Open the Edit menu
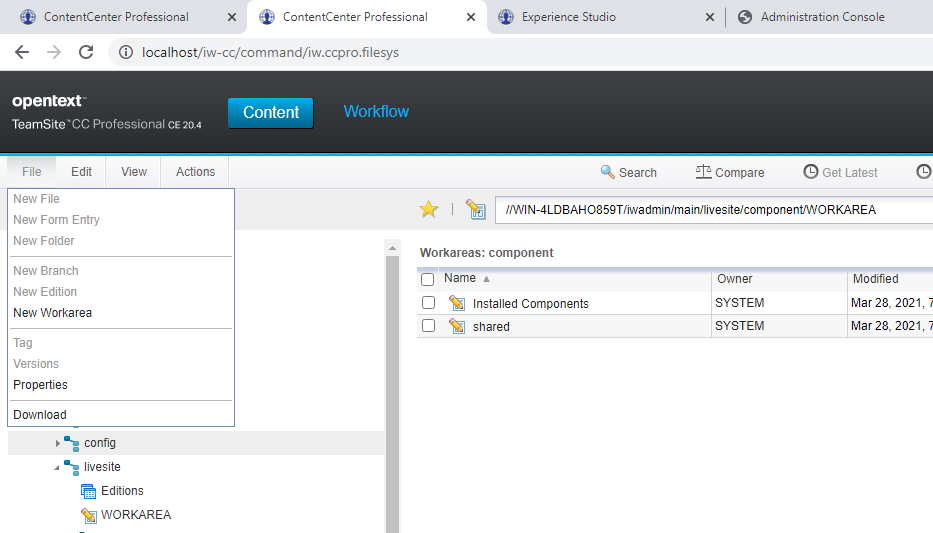The image size is (933, 533). [x=82, y=171]
